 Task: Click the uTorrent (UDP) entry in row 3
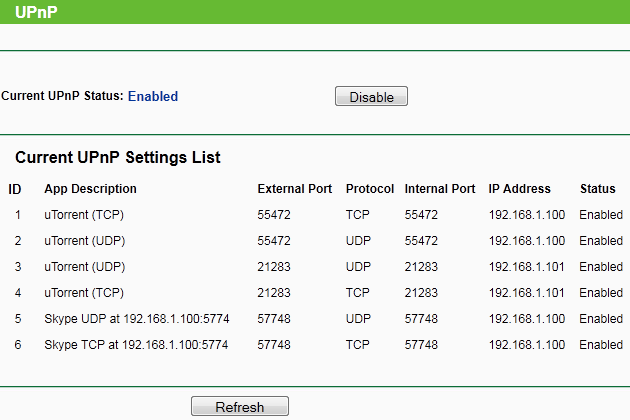84,267
